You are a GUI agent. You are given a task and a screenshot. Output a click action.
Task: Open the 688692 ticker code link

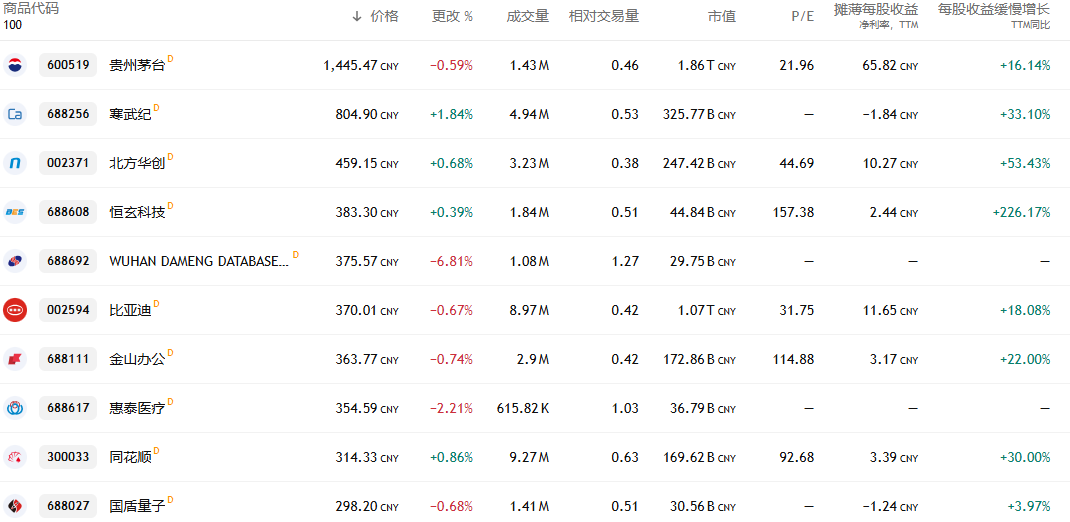(68, 261)
